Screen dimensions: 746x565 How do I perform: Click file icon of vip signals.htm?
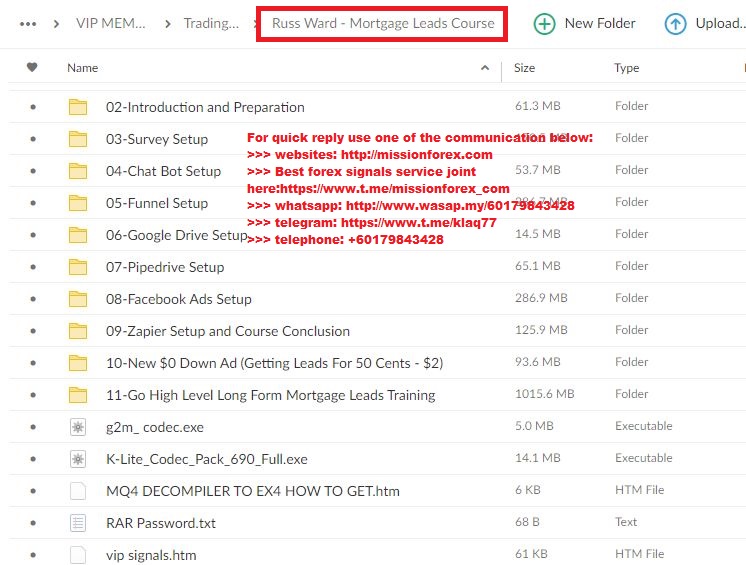pos(78,555)
